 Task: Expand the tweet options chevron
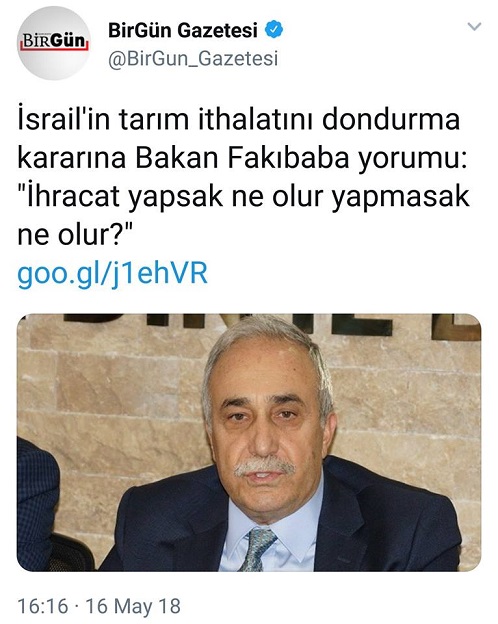tap(474, 27)
